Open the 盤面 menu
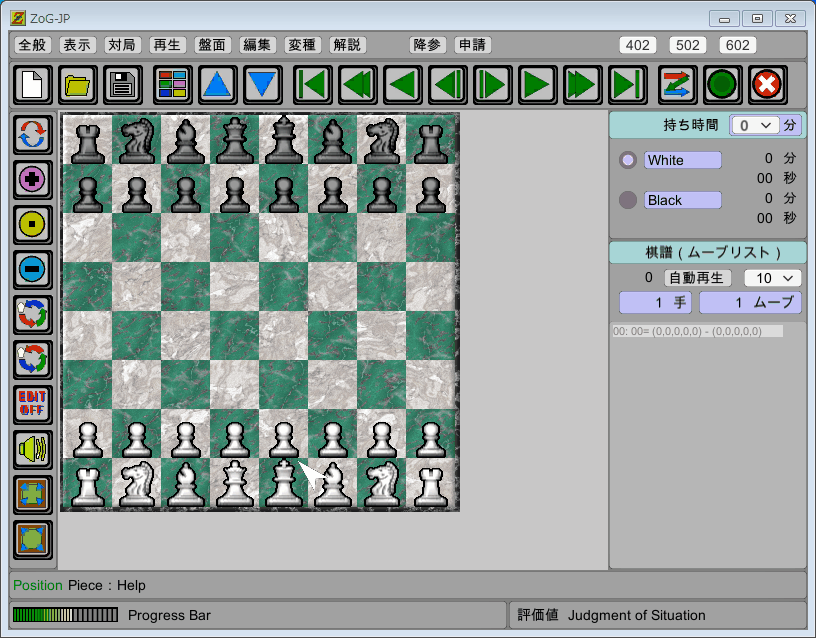Screen dimensions: 816x638 [x=212, y=45]
